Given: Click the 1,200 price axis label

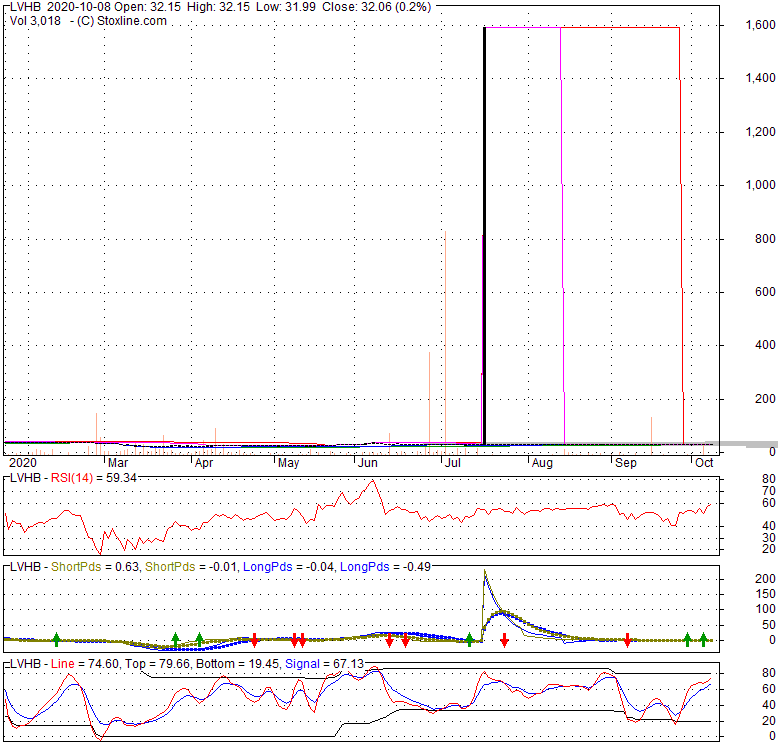Looking at the screenshot, I should tap(760, 132).
